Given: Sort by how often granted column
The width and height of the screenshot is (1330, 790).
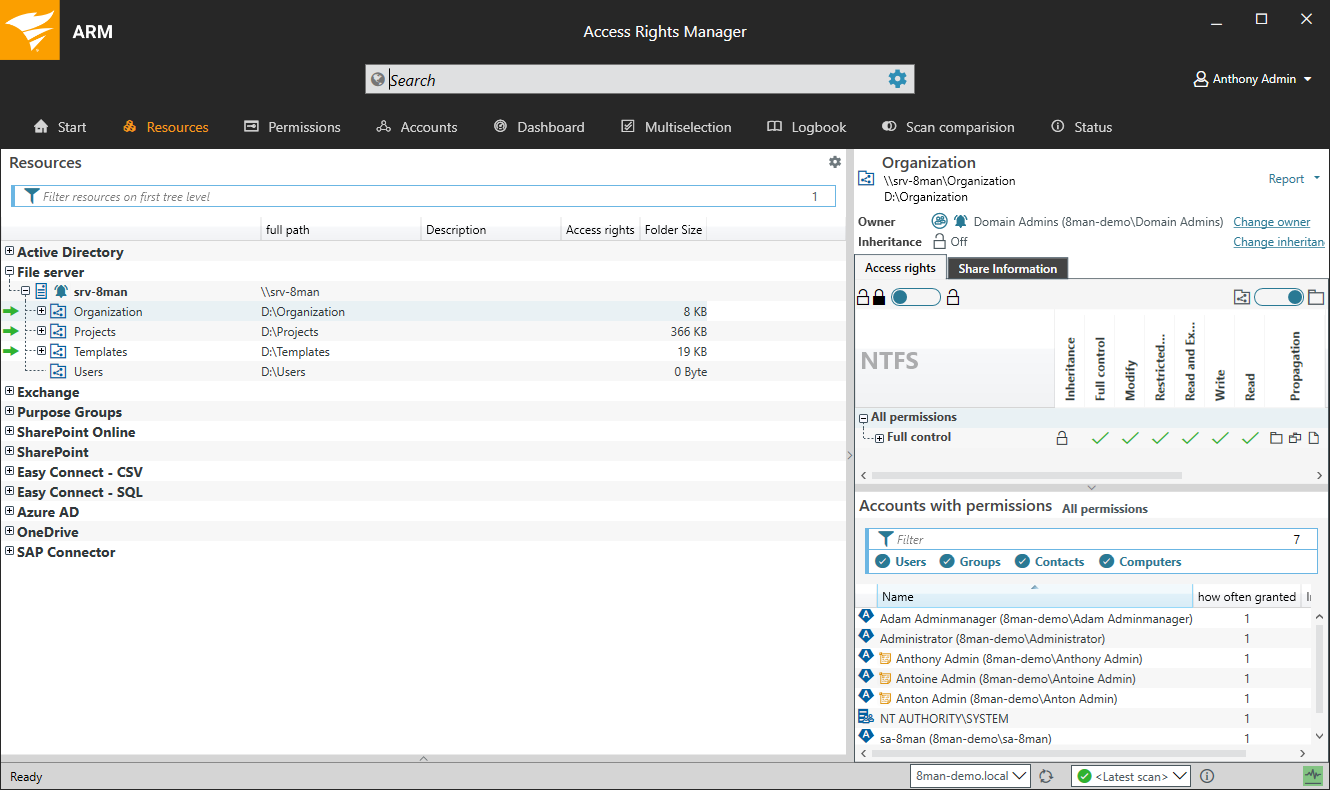Looking at the screenshot, I should click(1246, 597).
